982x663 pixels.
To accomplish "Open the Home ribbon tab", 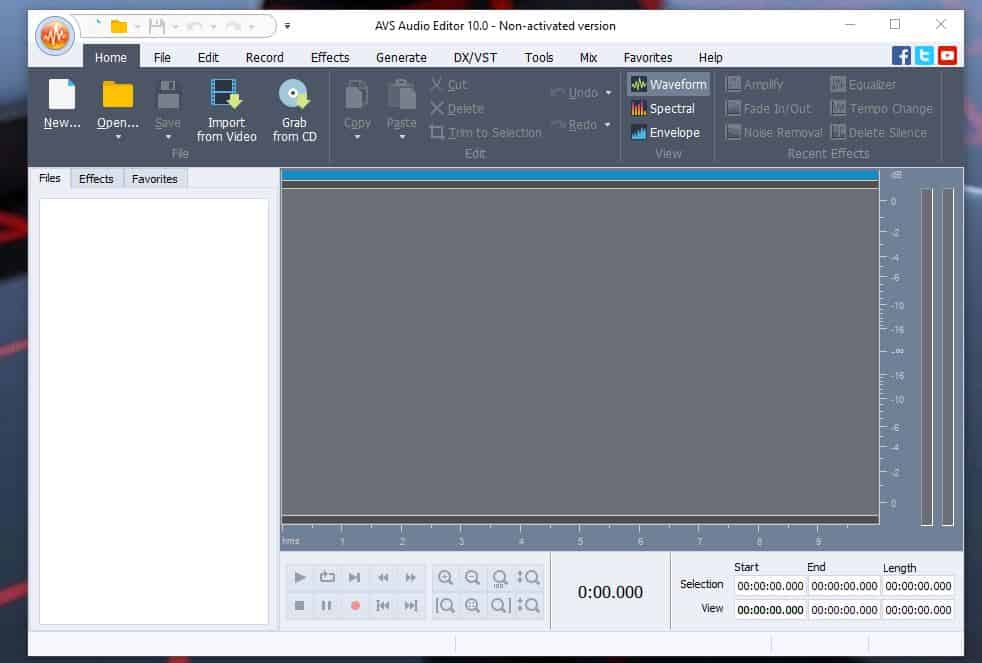I will pos(111,58).
